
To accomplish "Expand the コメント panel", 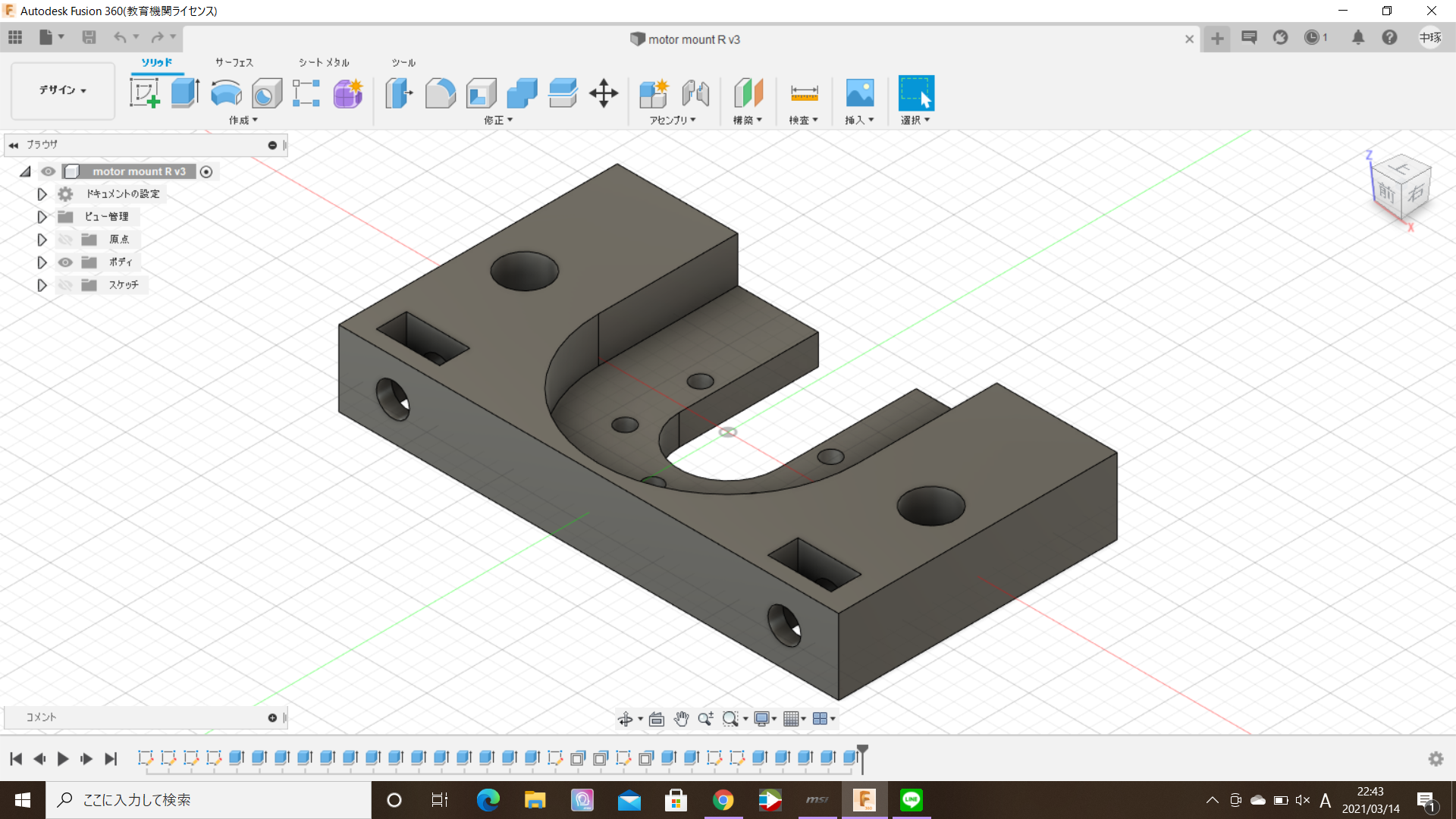I will [272, 717].
